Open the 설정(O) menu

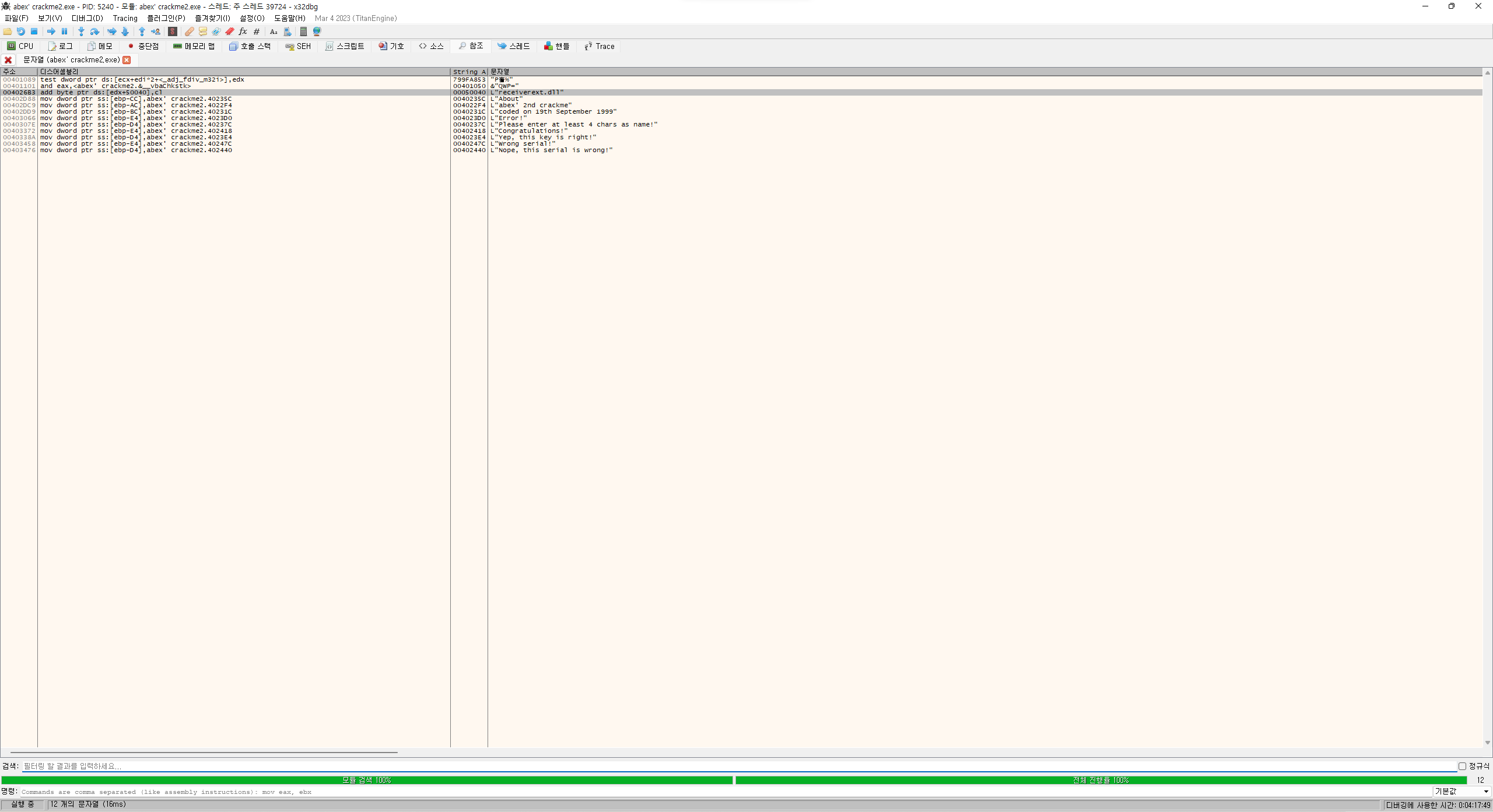[252, 18]
